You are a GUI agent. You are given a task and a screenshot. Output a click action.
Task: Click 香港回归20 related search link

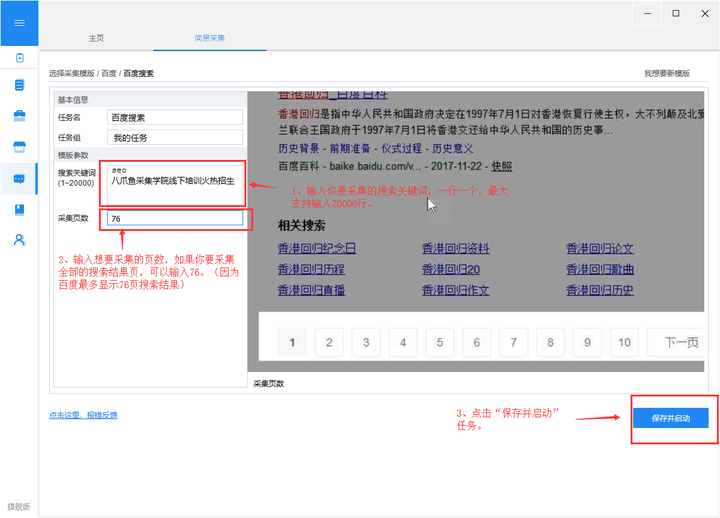[451, 269]
